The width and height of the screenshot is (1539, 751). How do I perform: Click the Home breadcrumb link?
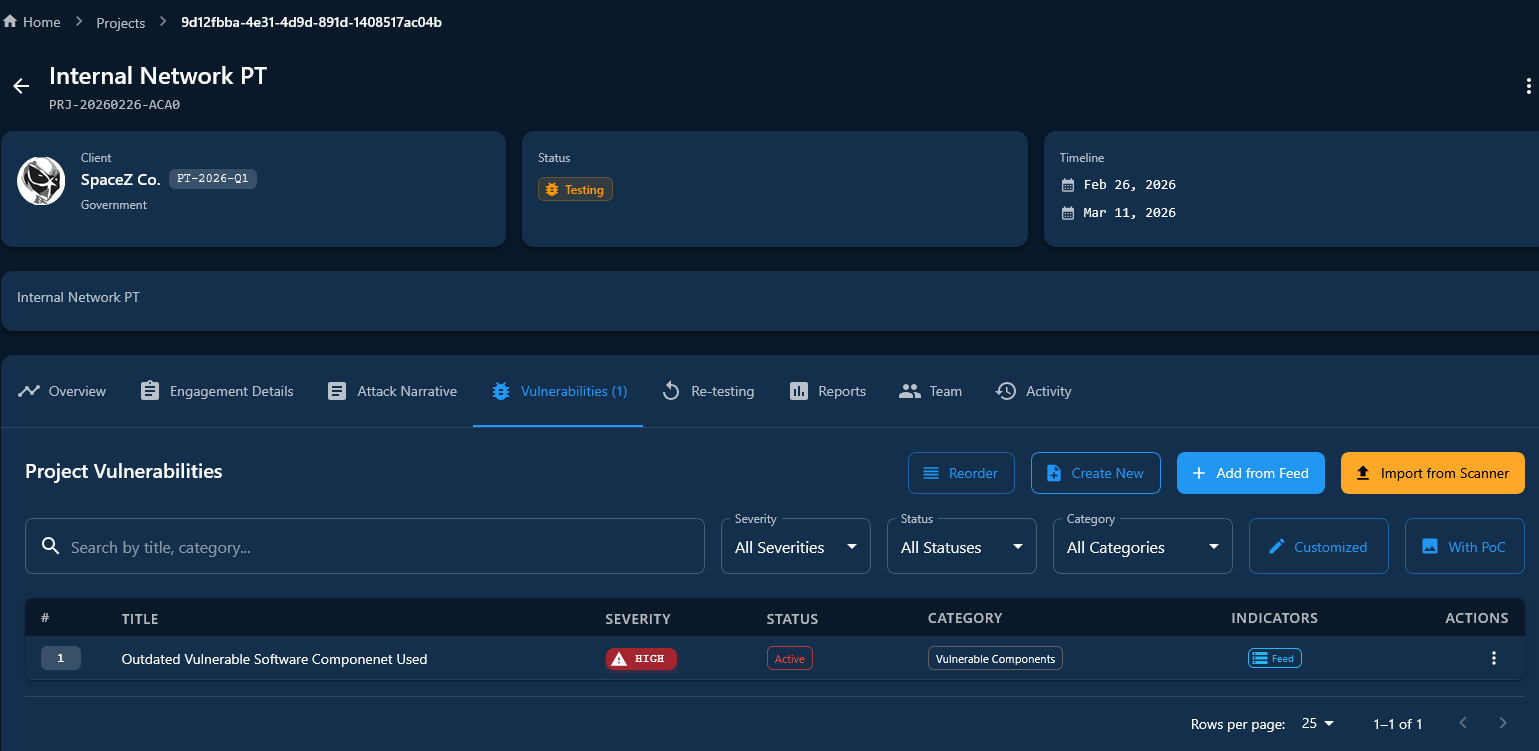[x=31, y=22]
